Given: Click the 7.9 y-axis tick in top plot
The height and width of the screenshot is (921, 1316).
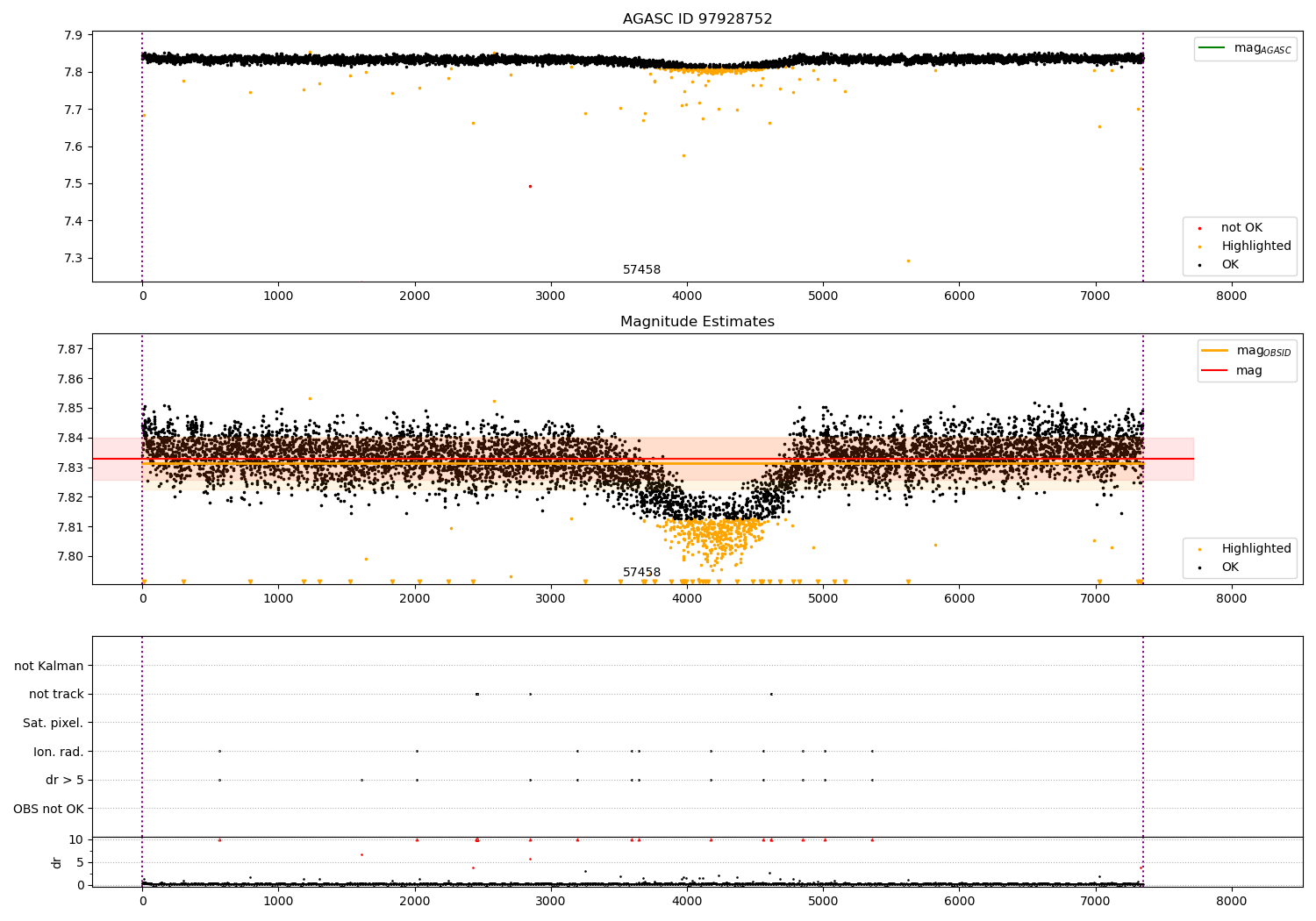Looking at the screenshot, I should (x=74, y=35).
